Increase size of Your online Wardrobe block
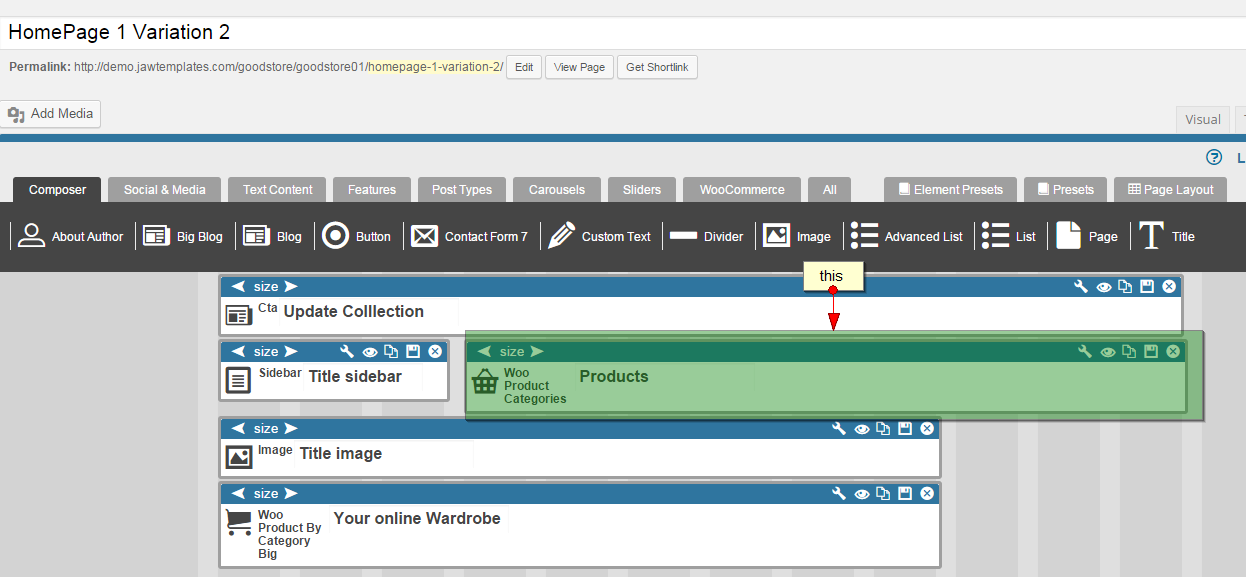 [x=291, y=494]
